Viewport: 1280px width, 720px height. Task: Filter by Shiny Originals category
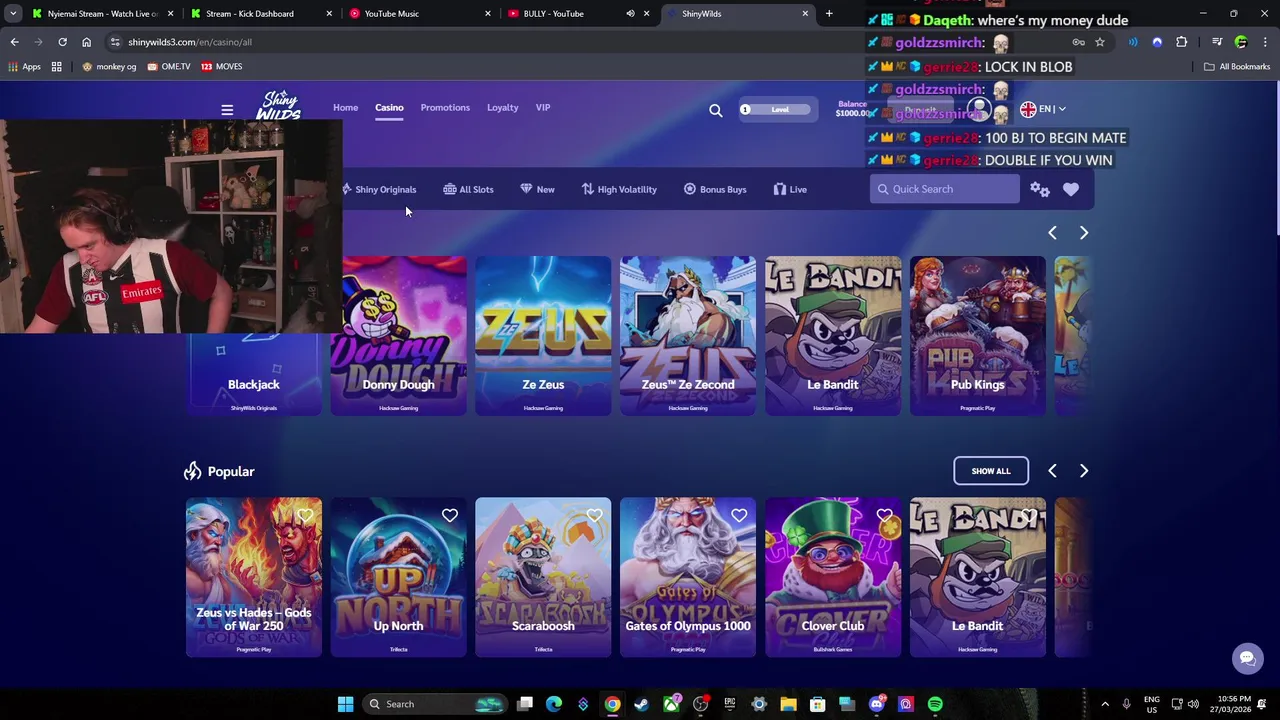(379, 189)
